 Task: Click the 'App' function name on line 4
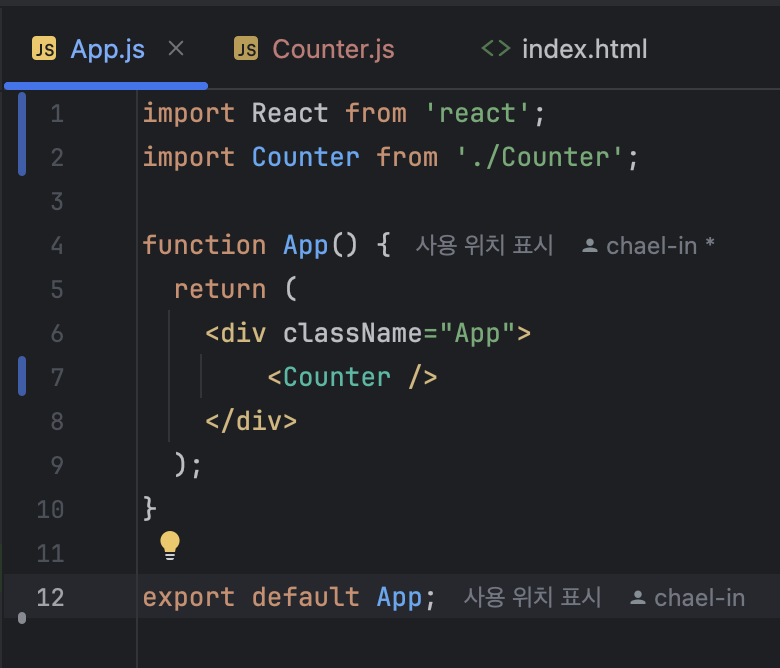tap(305, 246)
